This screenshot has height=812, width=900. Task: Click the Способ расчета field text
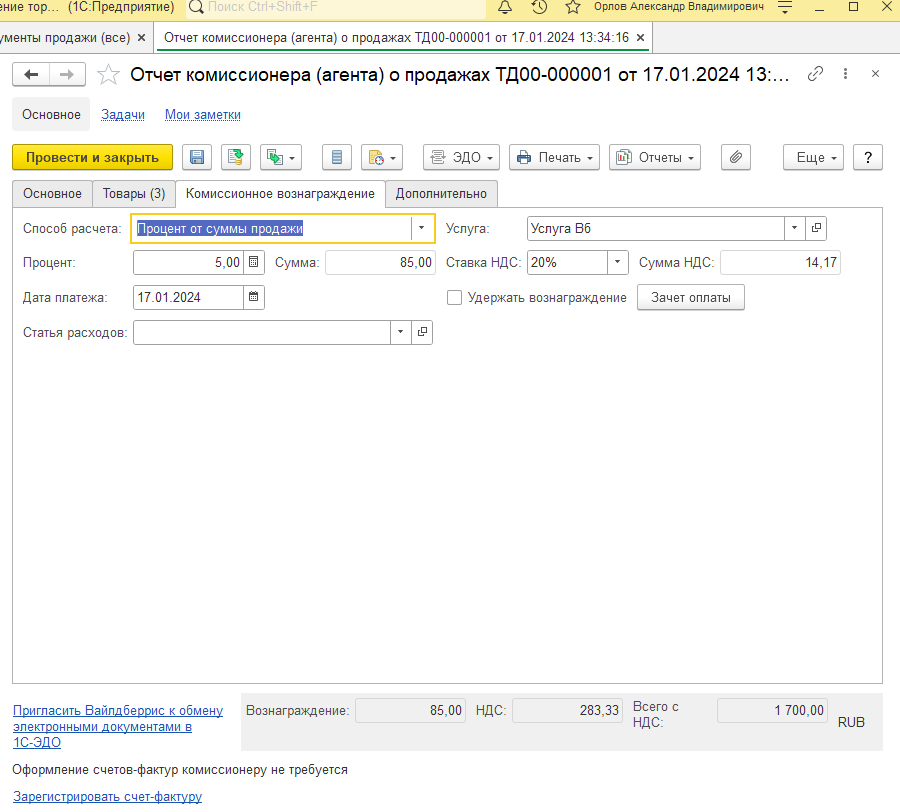(x=271, y=228)
